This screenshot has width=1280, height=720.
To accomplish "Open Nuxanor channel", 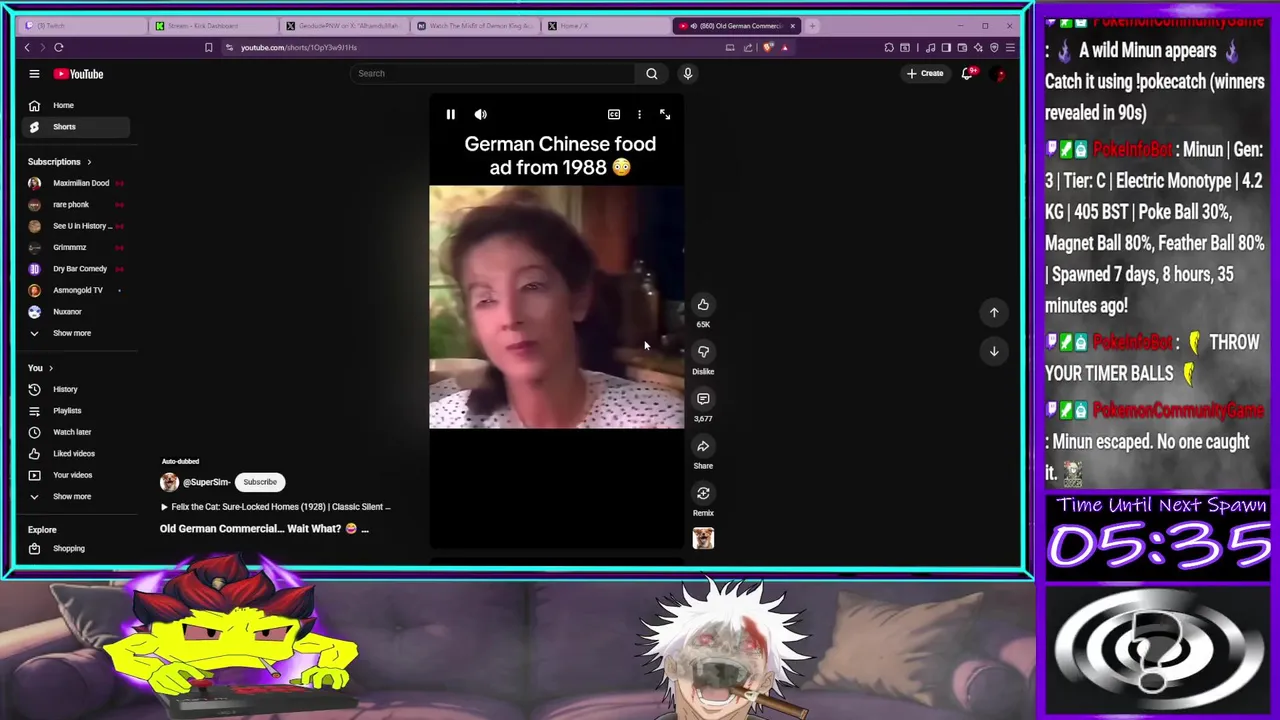I will [x=75, y=312].
